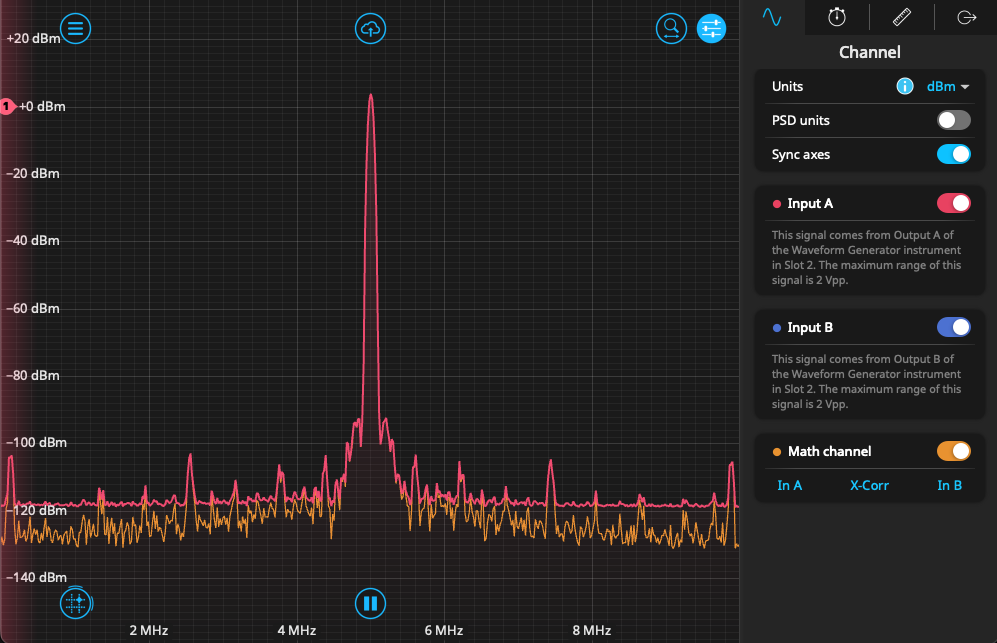Open the X-Corr math operation selector
This screenshot has height=643, width=997.
869,486
